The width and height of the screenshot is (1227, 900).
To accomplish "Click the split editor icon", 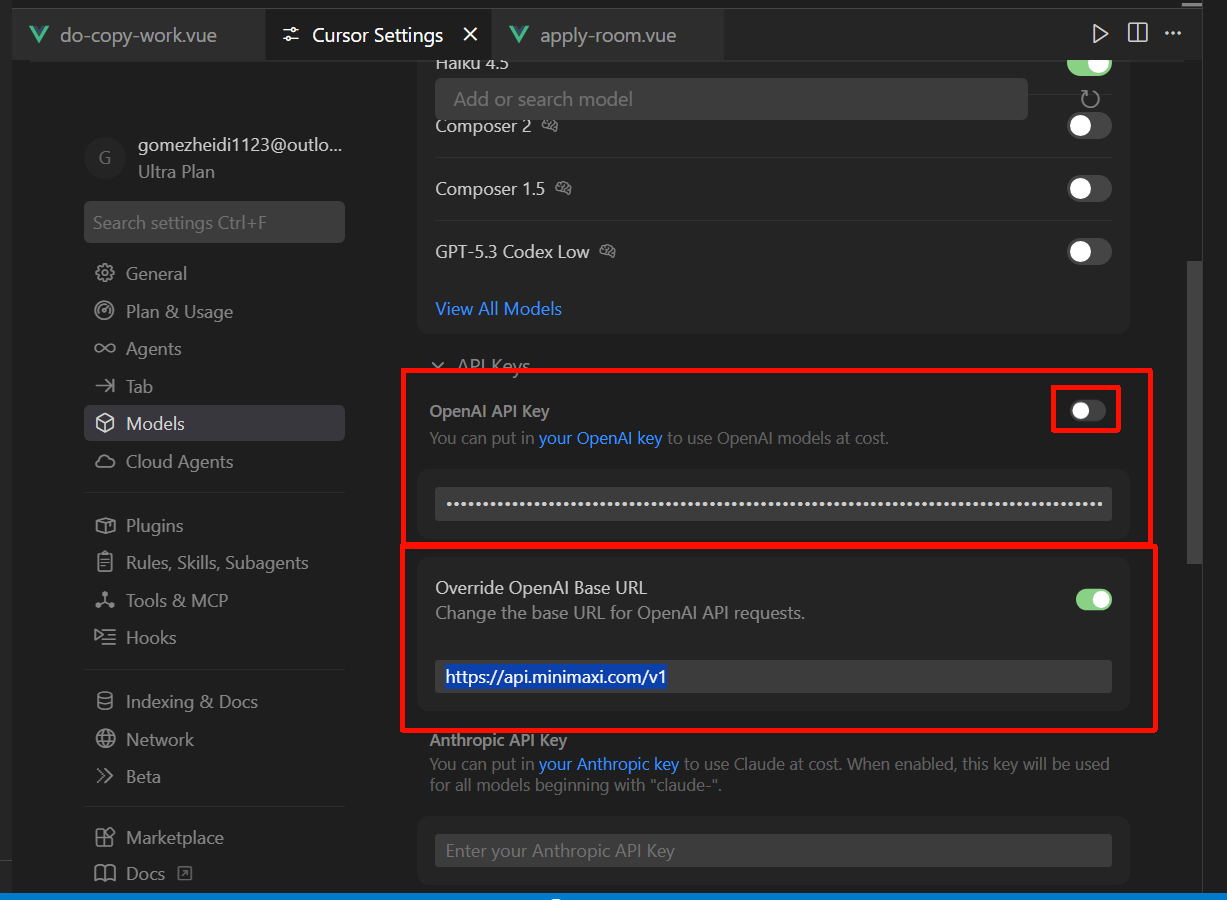I will tap(1137, 33).
